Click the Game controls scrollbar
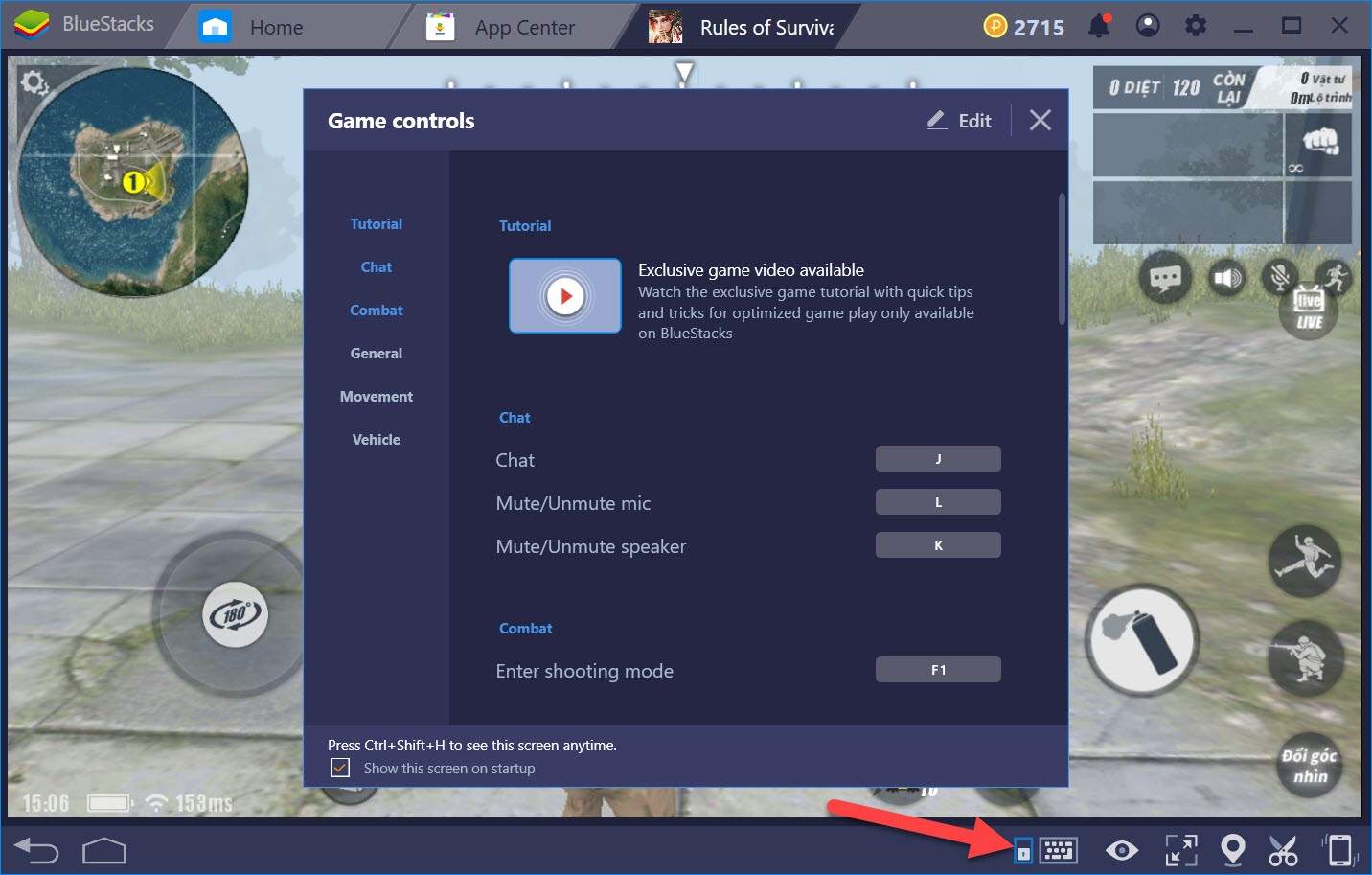 (x=1062, y=259)
